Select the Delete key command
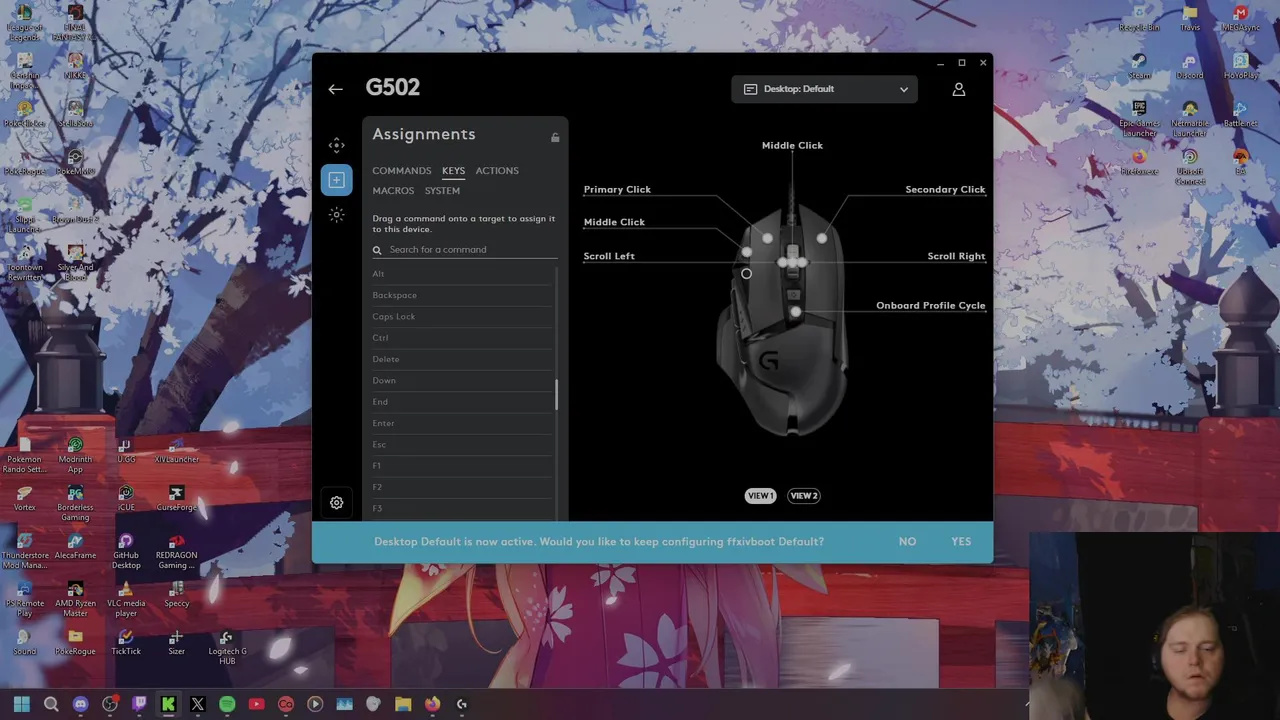Viewport: 1280px width, 720px height. point(462,359)
